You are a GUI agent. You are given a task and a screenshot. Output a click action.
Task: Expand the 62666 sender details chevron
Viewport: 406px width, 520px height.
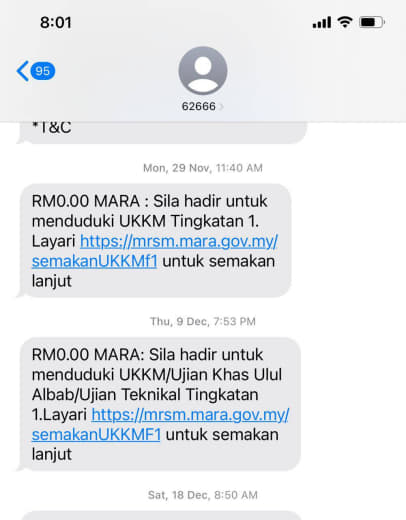(221, 107)
